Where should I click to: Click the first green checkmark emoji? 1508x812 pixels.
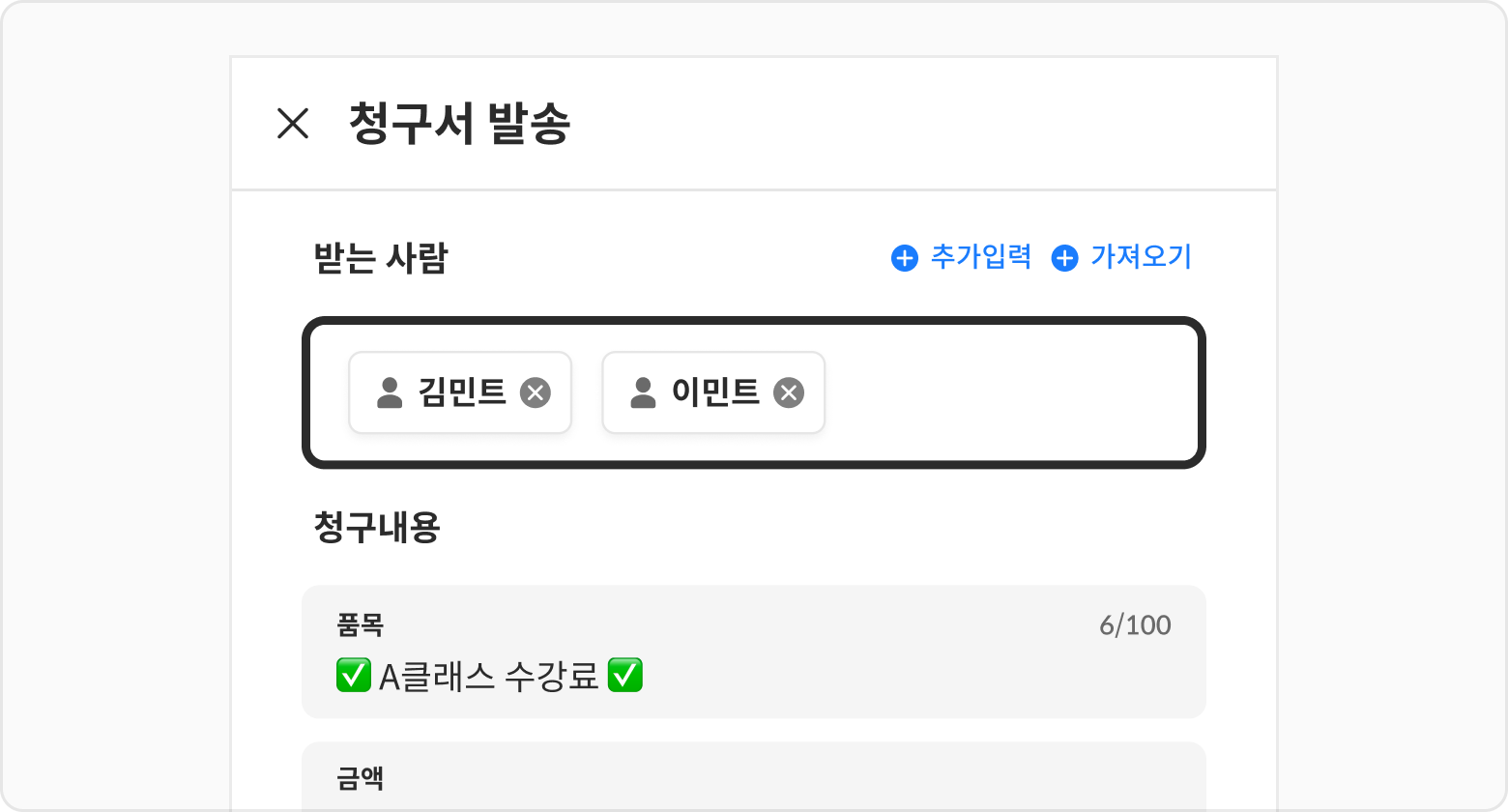353,676
